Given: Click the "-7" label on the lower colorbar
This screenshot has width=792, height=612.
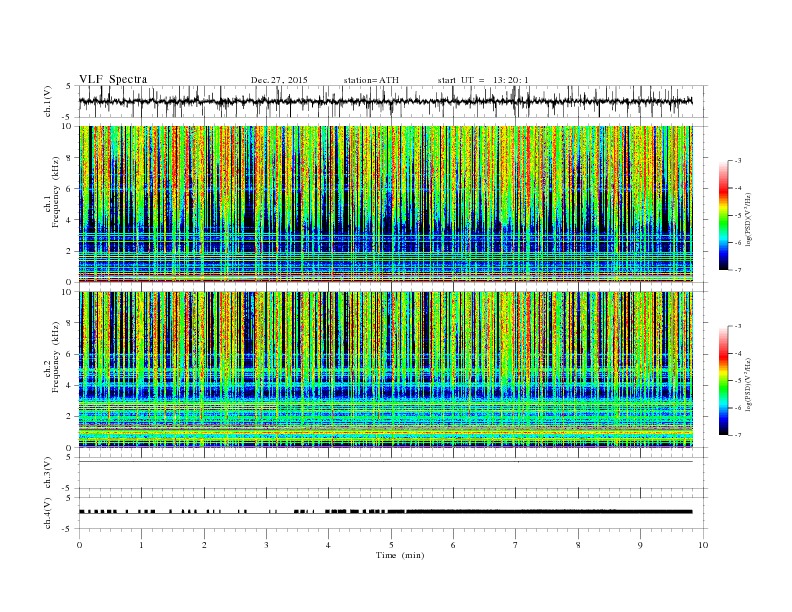Looking at the screenshot, I should [x=738, y=435].
